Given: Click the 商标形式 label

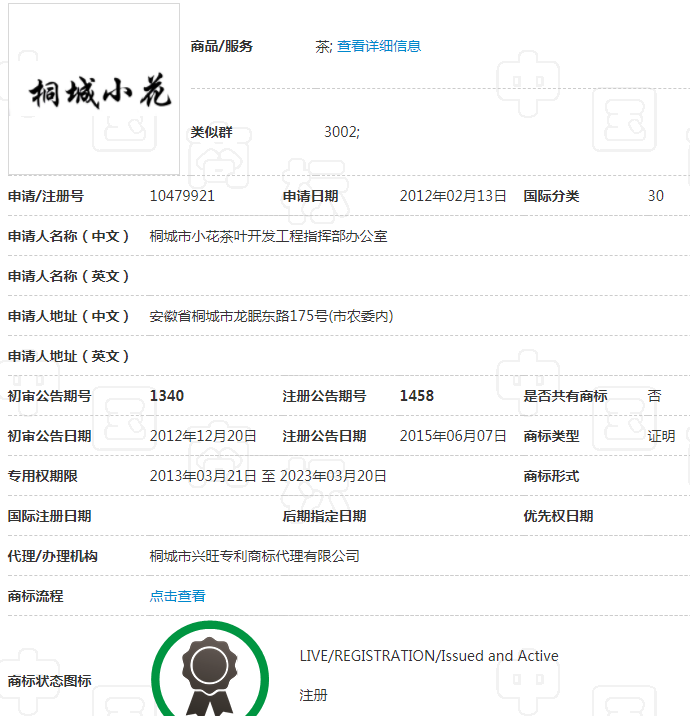Looking at the screenshot, I should click(x=551, y=476).
